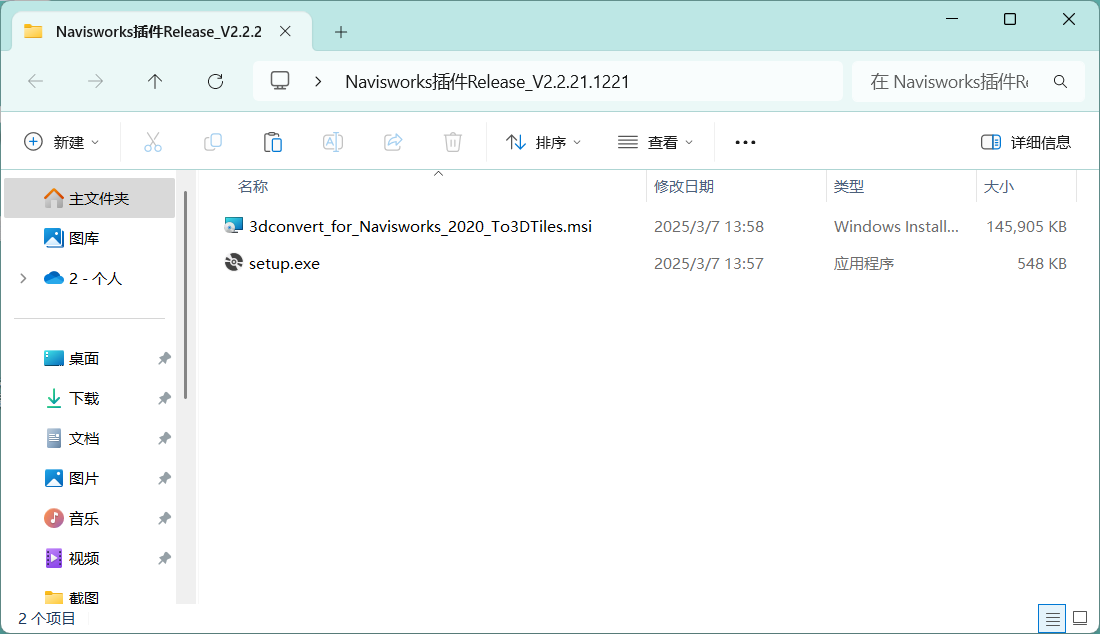This screenshot has height=634, width=1100.
Task: Unpin 视频 using its pin icon
Action: pyautogui.click(x=164, y=558)
